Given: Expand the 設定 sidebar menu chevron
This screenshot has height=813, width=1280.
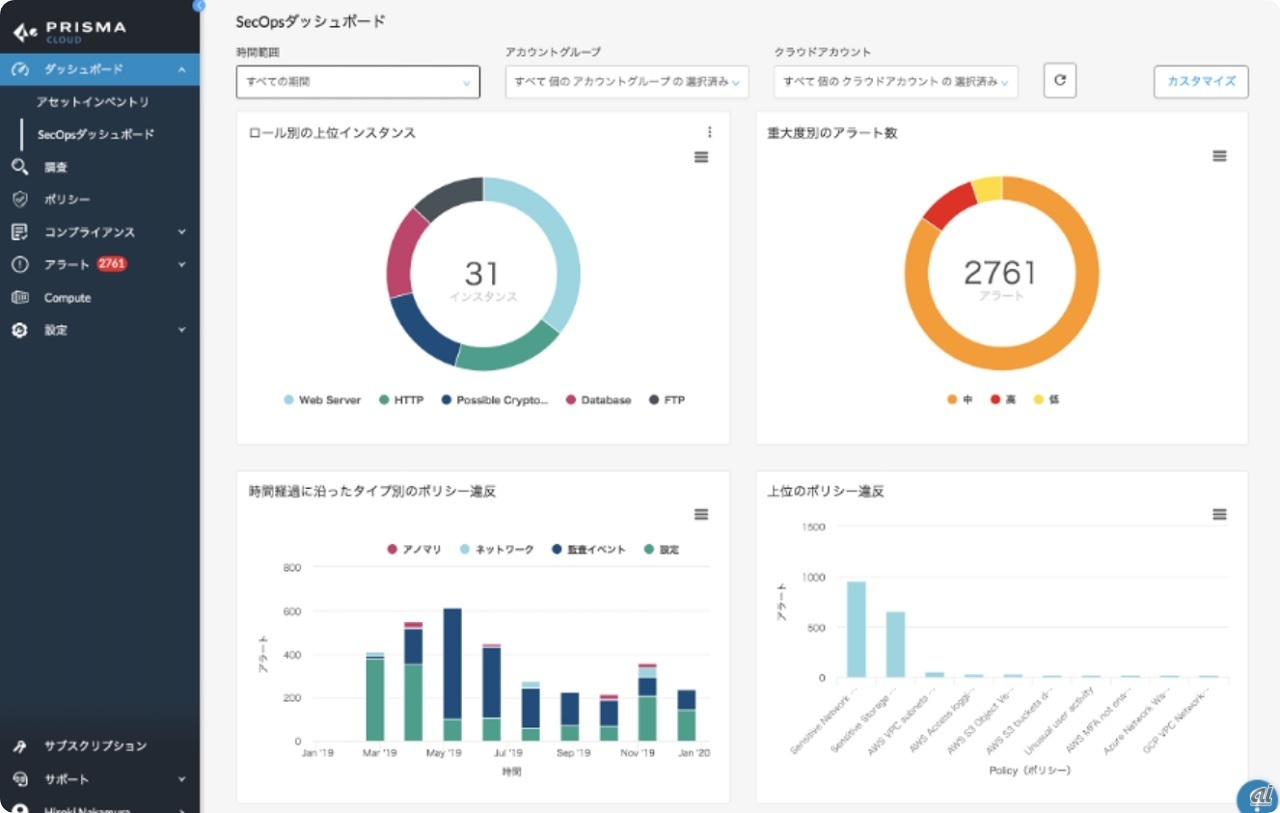Looking at the screenshot, I should point(181,330).
